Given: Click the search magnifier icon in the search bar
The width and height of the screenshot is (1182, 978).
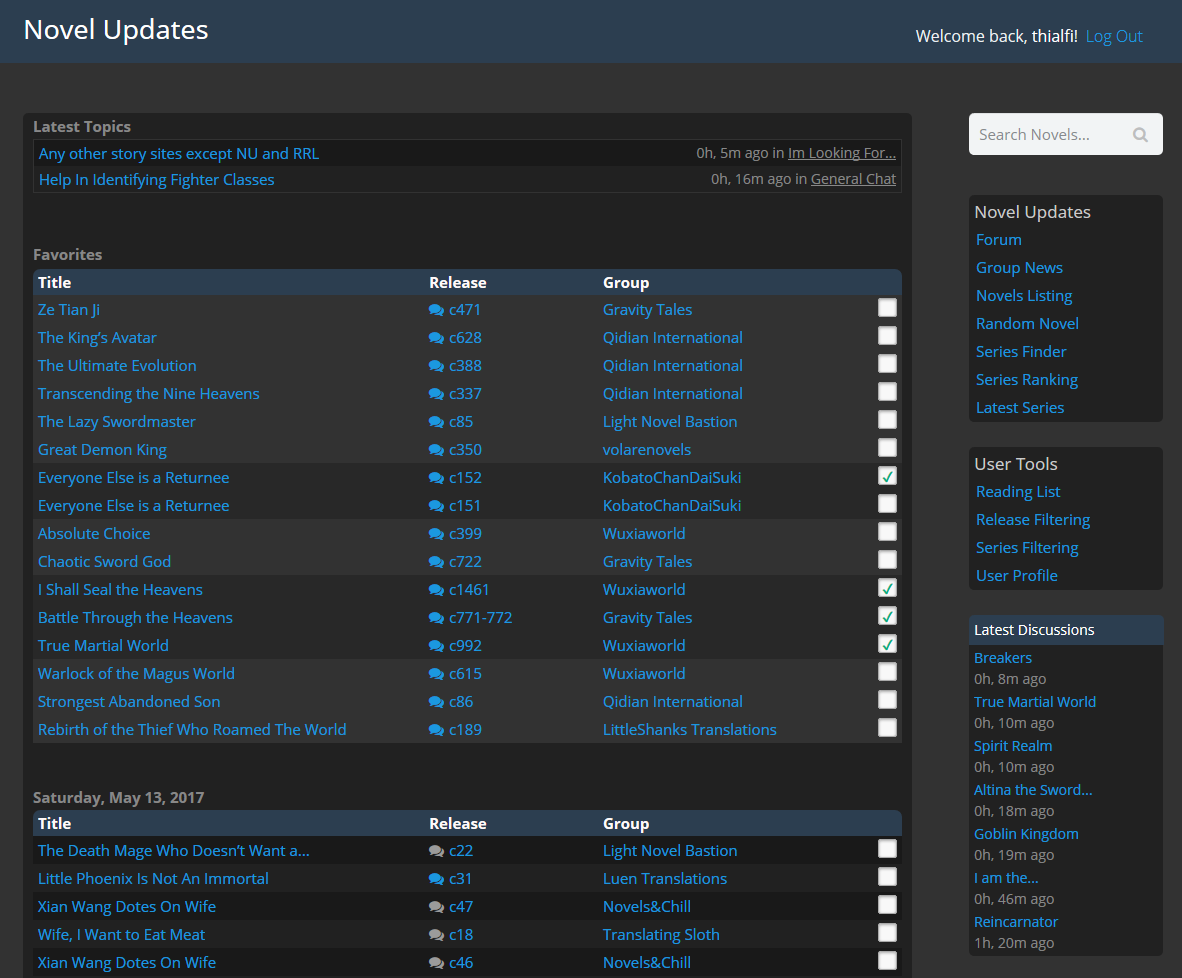Looking at the screenshot, I should pyautogui.click(x=1140, y=134).
